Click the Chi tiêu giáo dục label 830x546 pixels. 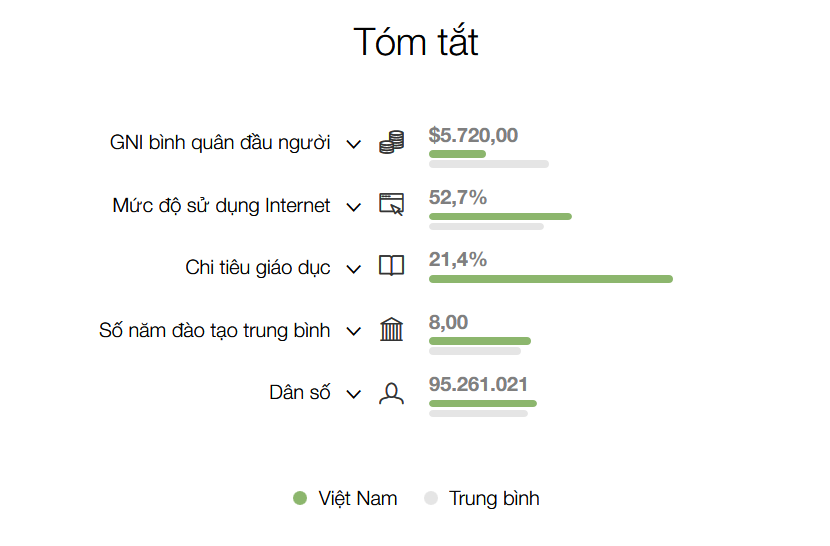click(258, 268)
